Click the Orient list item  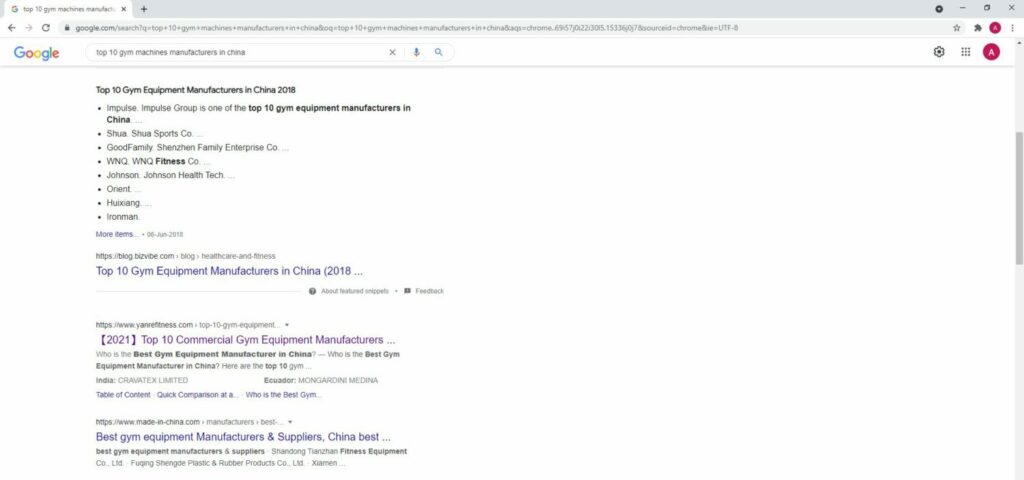tap(124, 189)
